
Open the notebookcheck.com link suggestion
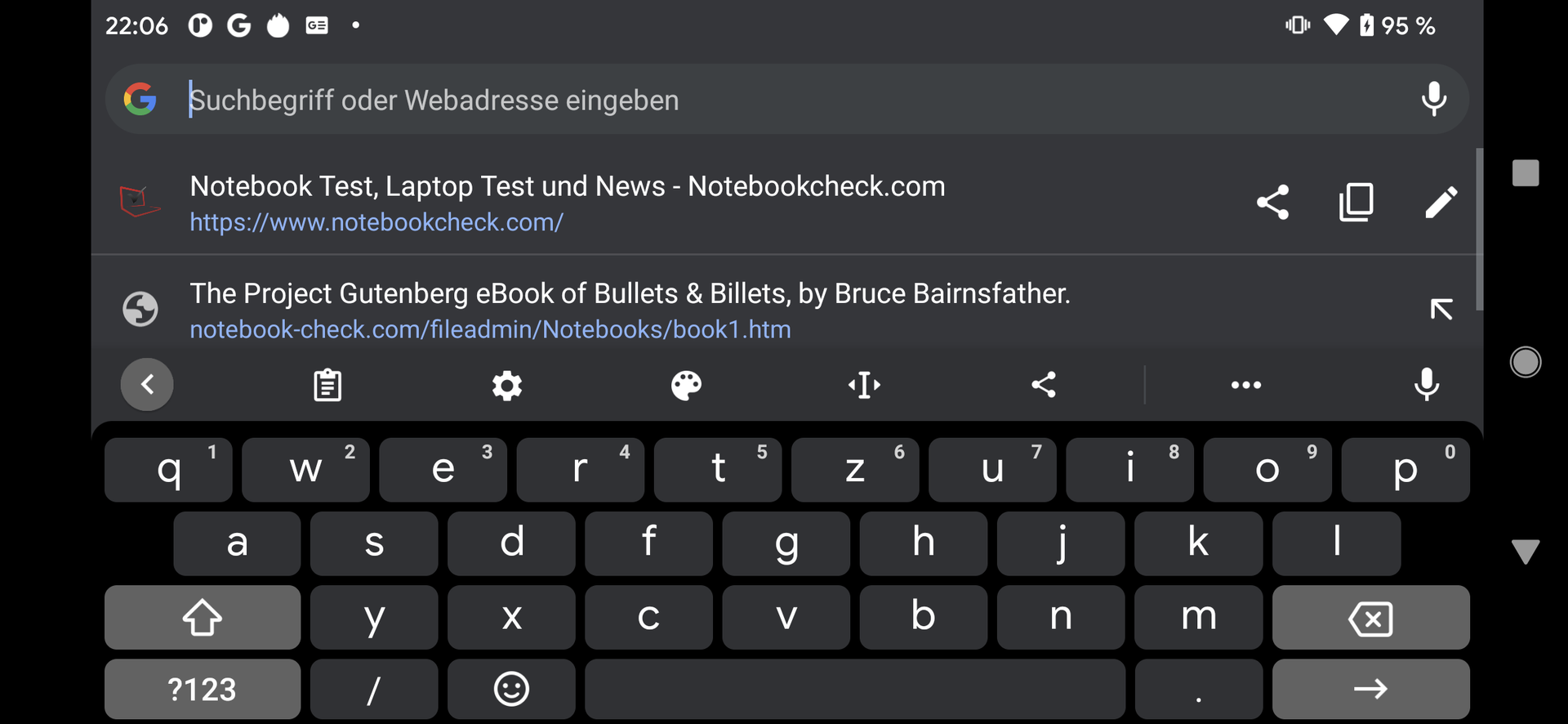pos(567,203)
